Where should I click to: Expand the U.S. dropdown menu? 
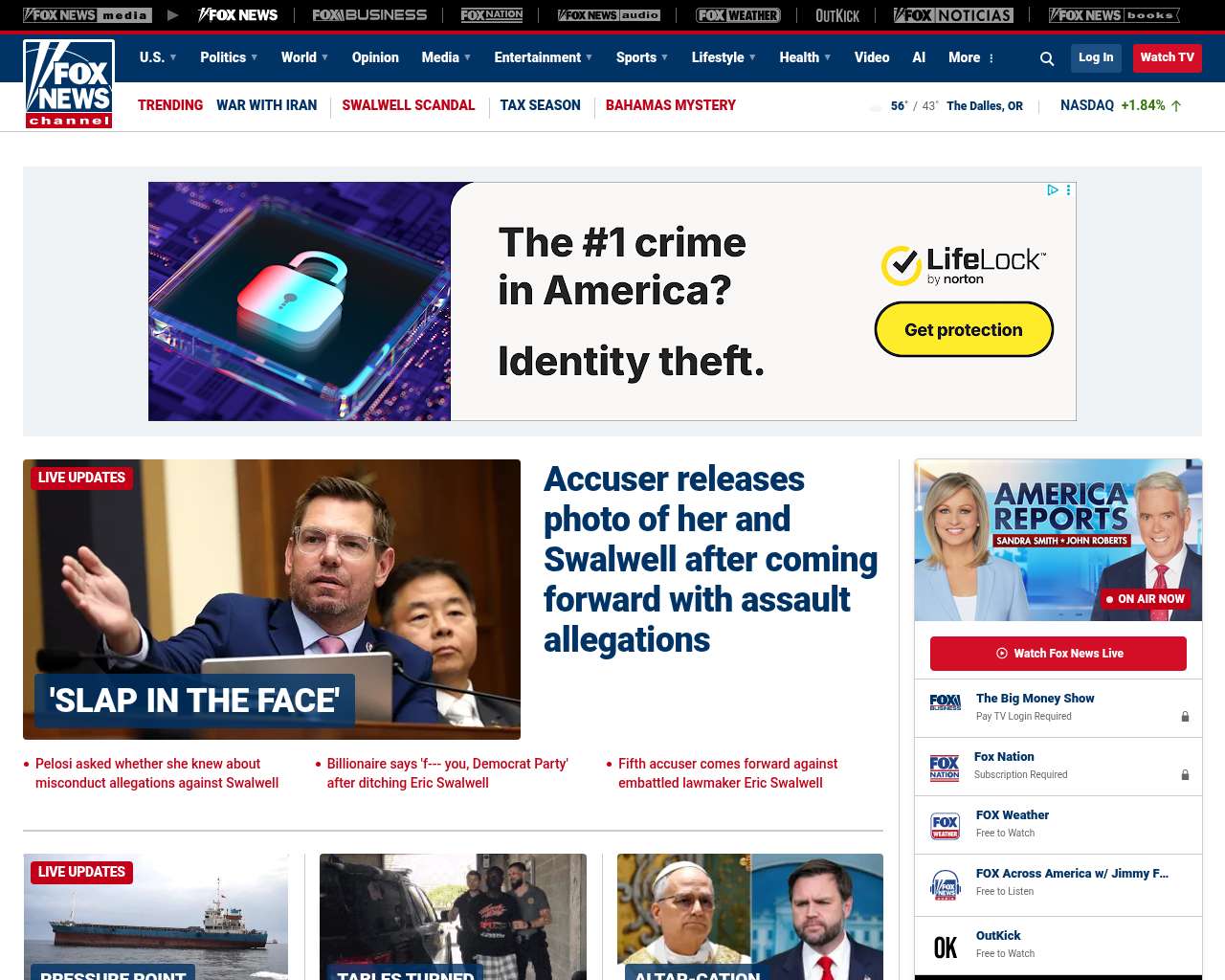coord(158,57)
